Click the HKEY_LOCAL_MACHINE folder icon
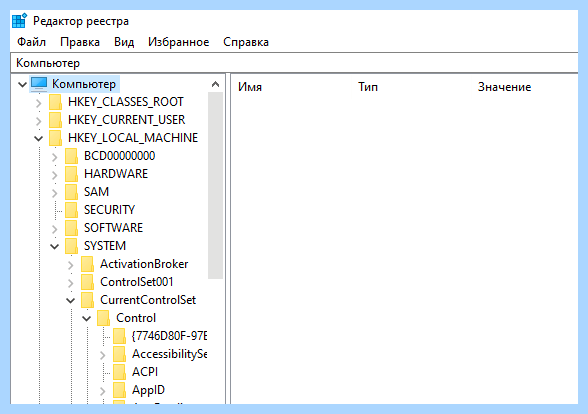The height and width of the screenshot is (414, 588). tap(56, 138)
